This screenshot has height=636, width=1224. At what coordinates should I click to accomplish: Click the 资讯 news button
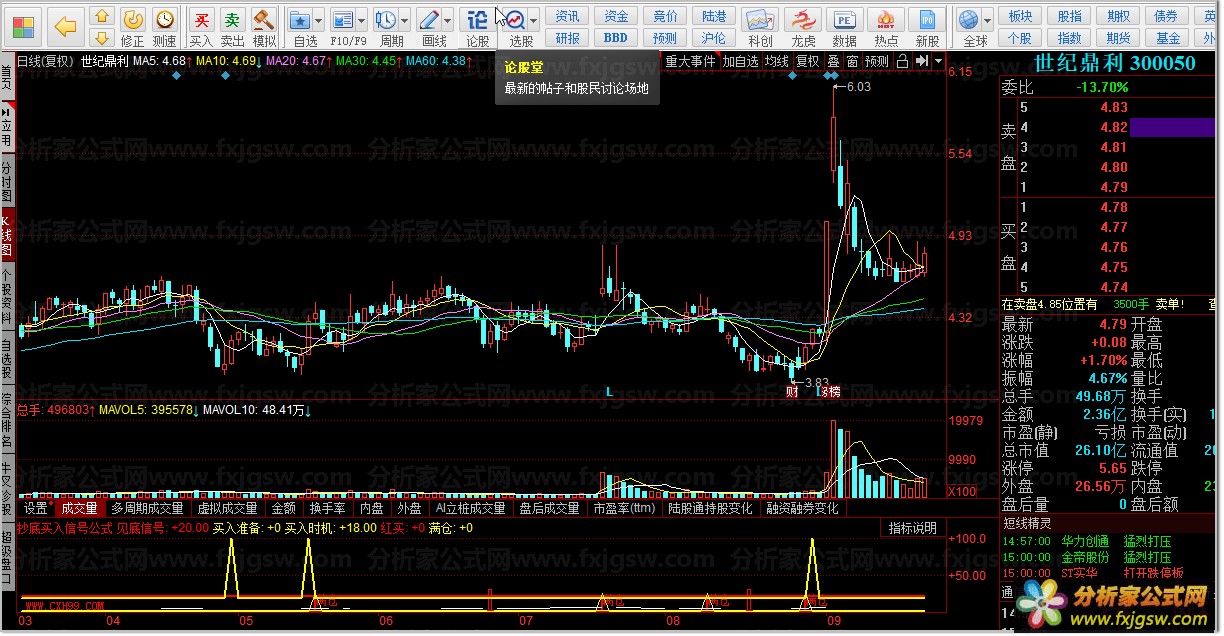click(x=567, y=16)
